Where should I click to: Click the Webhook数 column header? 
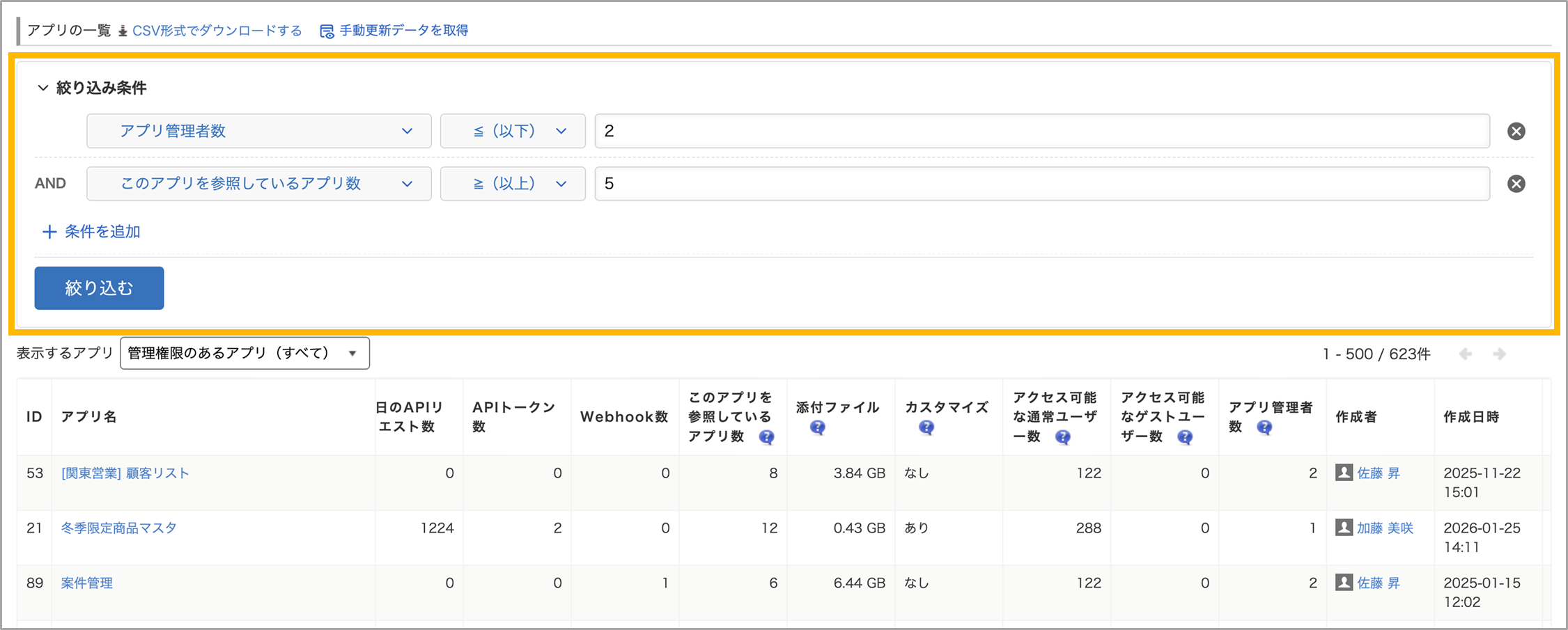pos(624,417)
